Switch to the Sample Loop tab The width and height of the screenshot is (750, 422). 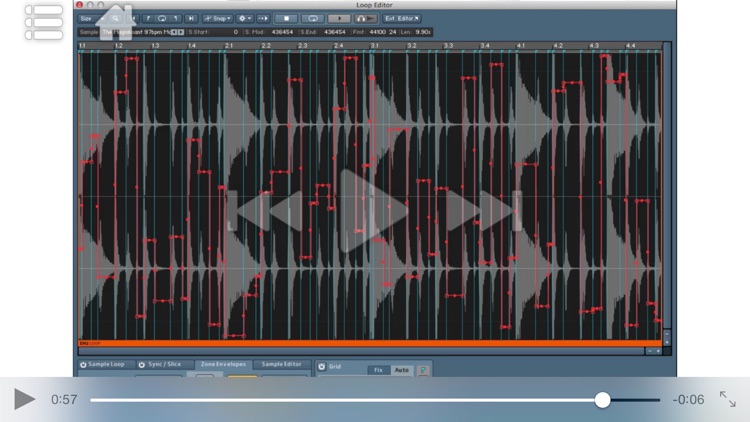pos(106,365)
